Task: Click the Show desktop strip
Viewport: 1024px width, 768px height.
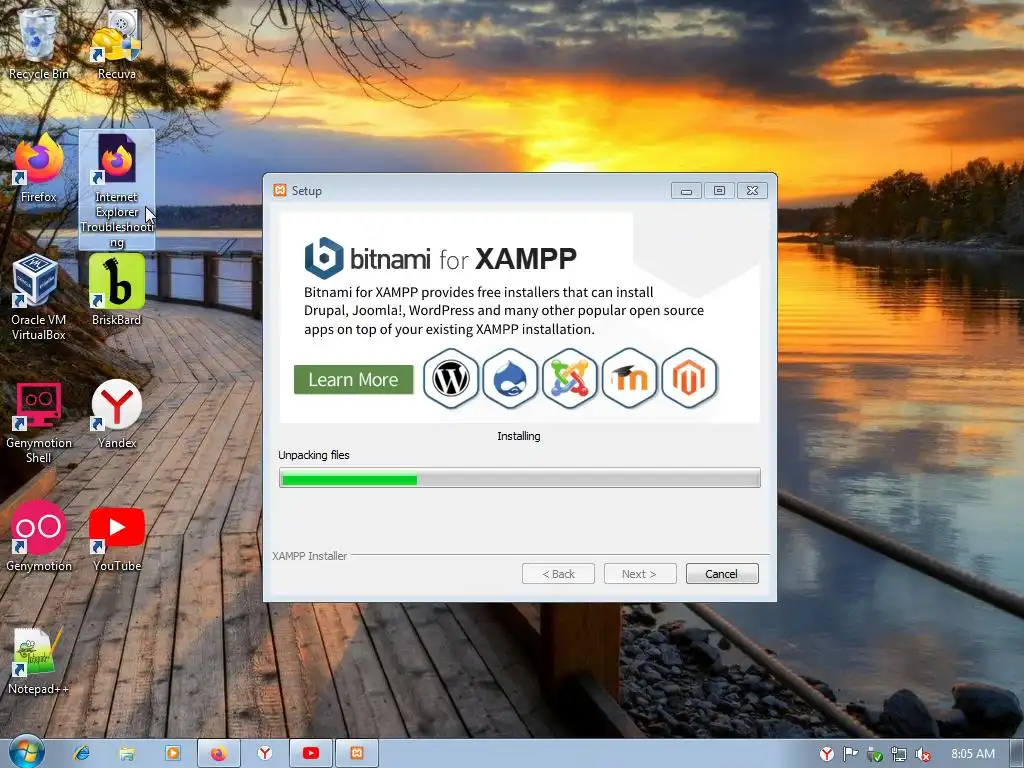Action: (1017, 753)
